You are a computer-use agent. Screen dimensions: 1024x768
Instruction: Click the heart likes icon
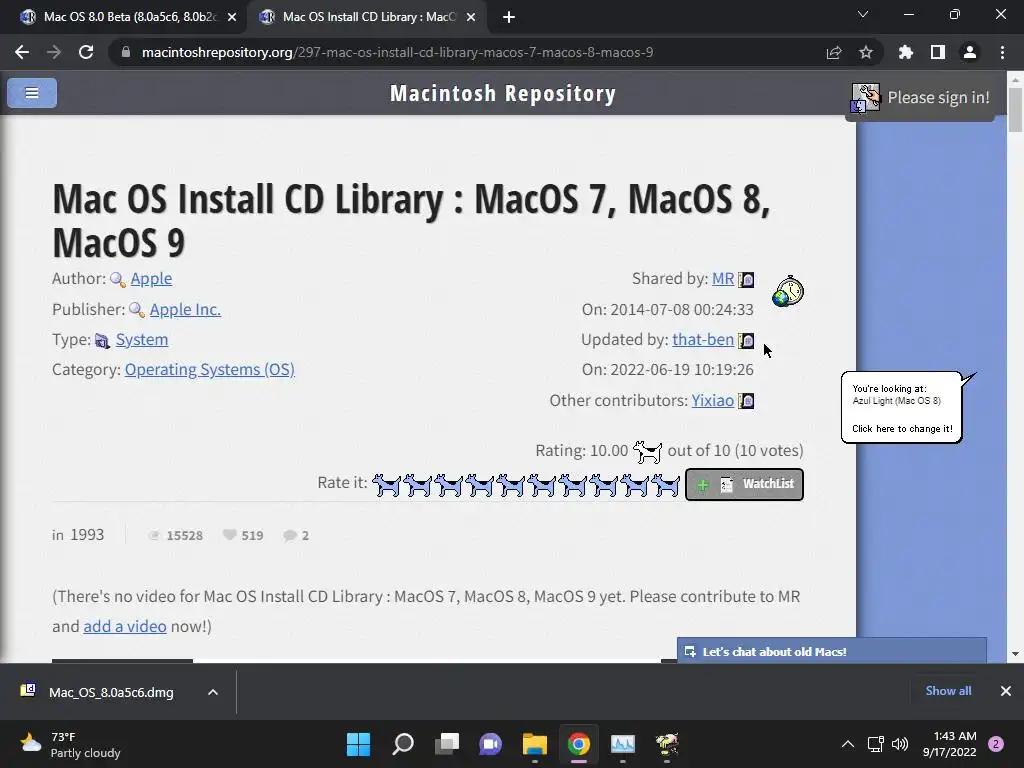click(x=229, y=535)
